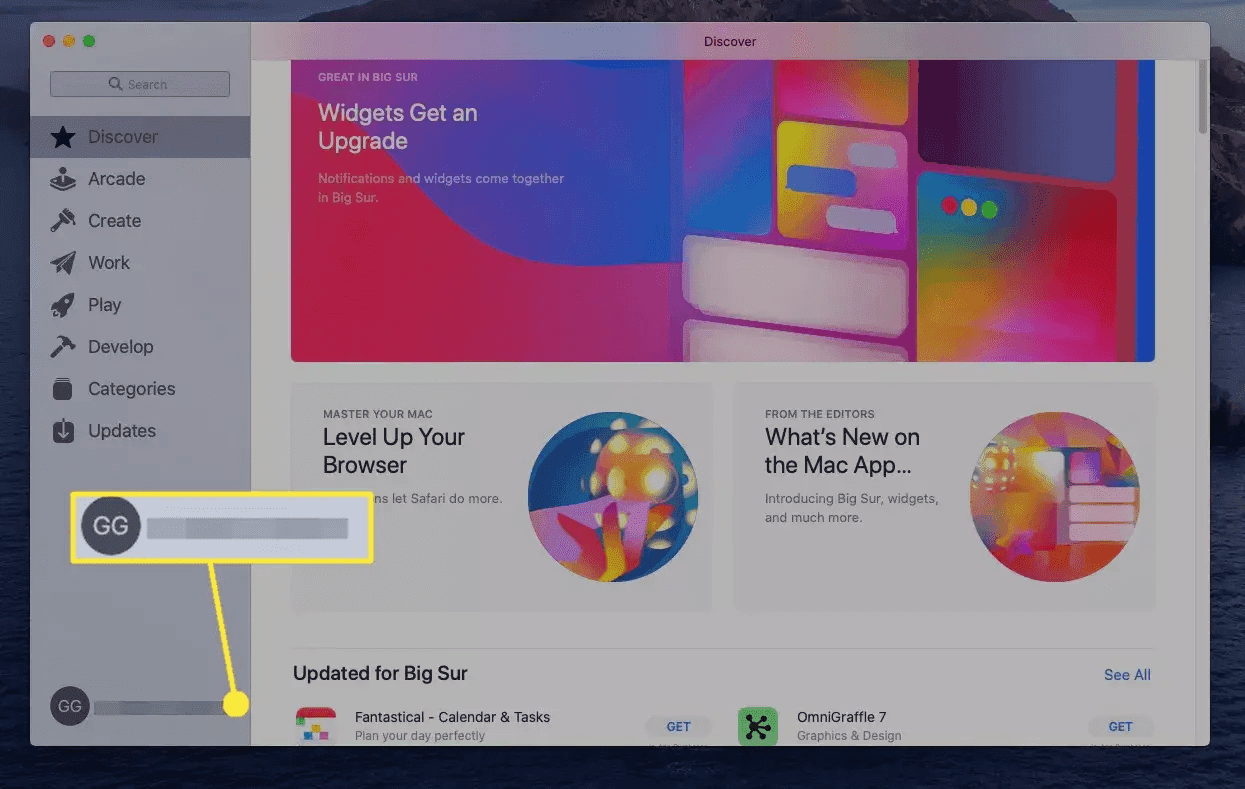Open the Arcade section

[140, 179]
